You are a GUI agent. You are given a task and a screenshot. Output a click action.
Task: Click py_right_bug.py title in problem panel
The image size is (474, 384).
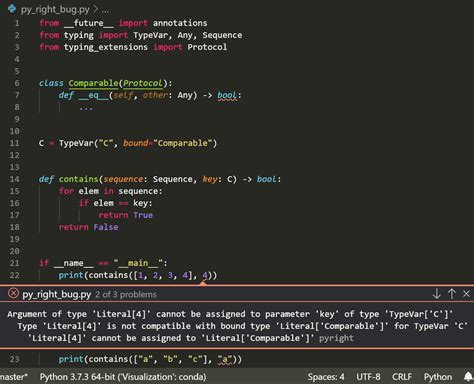coord(57,294)
